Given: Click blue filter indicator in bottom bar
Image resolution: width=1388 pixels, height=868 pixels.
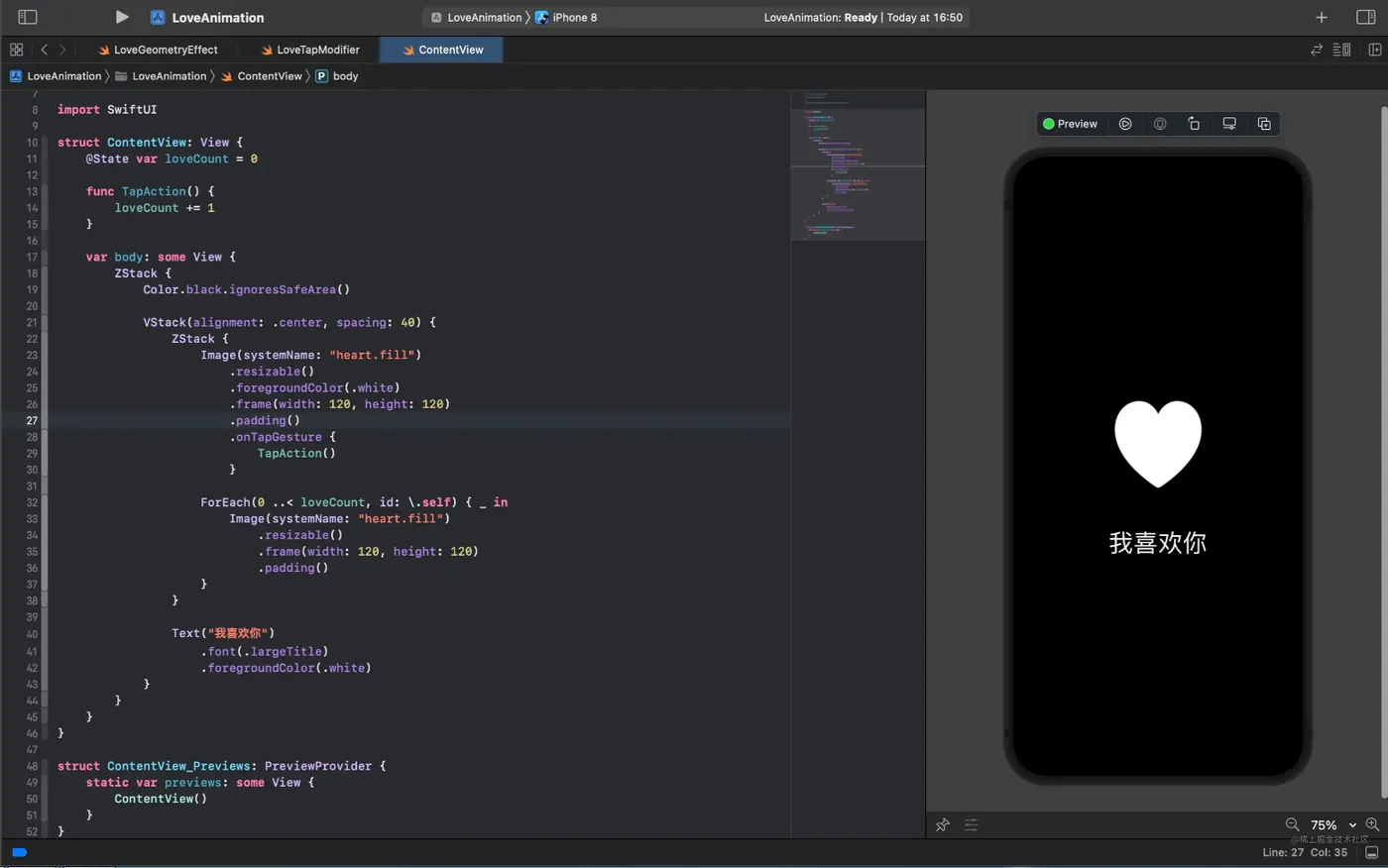Looking at the screenshot, I should pyautogui.click(x=19, y=852).
